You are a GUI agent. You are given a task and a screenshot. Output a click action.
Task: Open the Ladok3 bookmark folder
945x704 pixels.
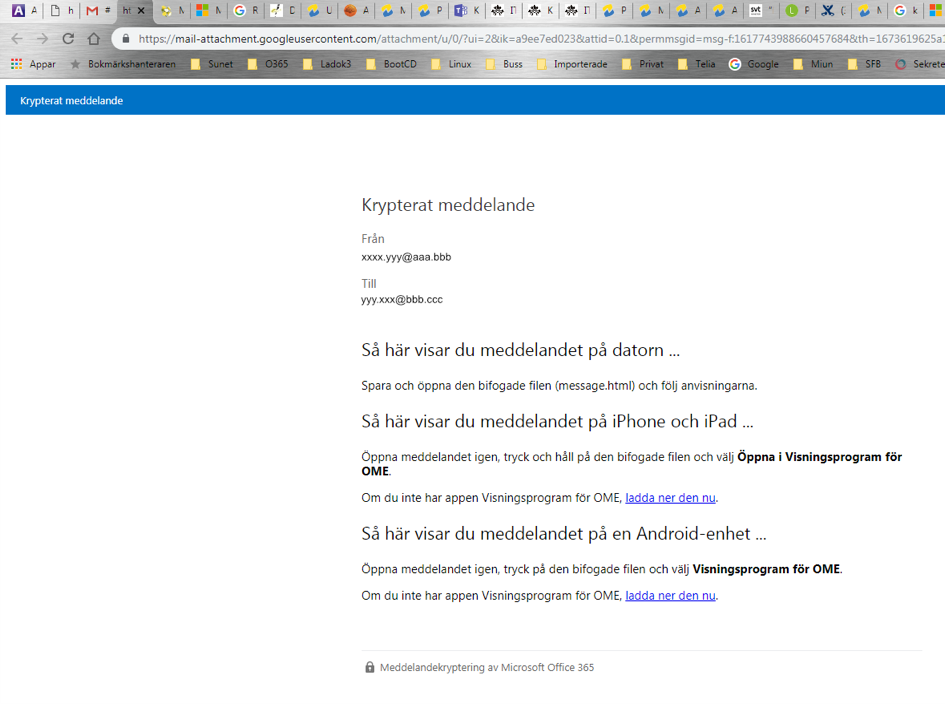327,64
